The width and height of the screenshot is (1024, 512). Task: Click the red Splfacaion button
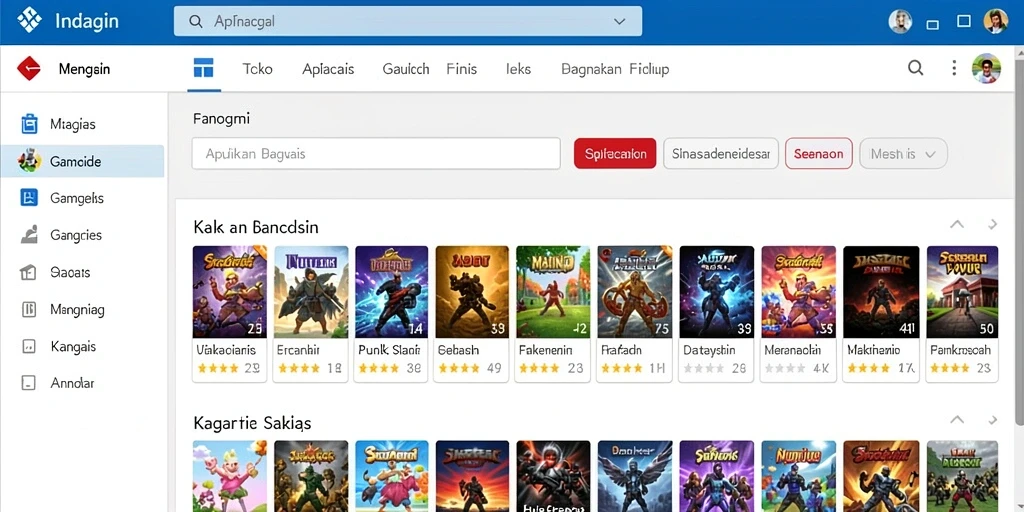(x=615, y=154)
